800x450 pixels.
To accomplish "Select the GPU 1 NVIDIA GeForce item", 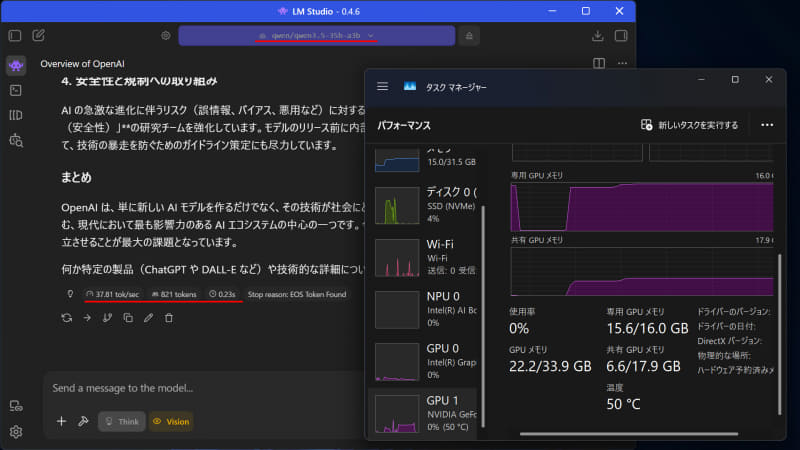I will coord(423,413).
